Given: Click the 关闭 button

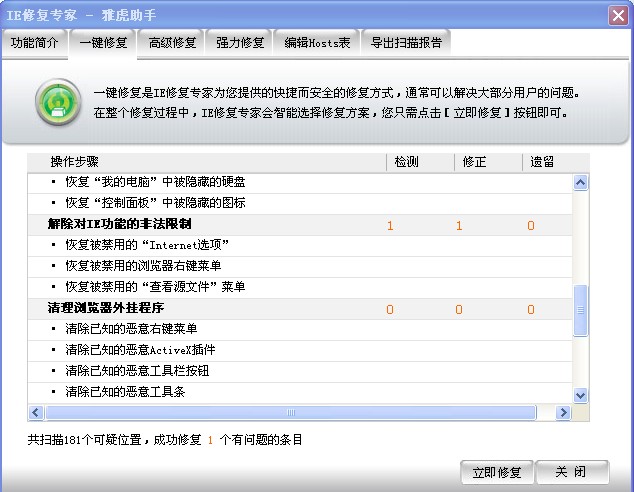Looking at the screenshot, I should [x=572, y=472].
